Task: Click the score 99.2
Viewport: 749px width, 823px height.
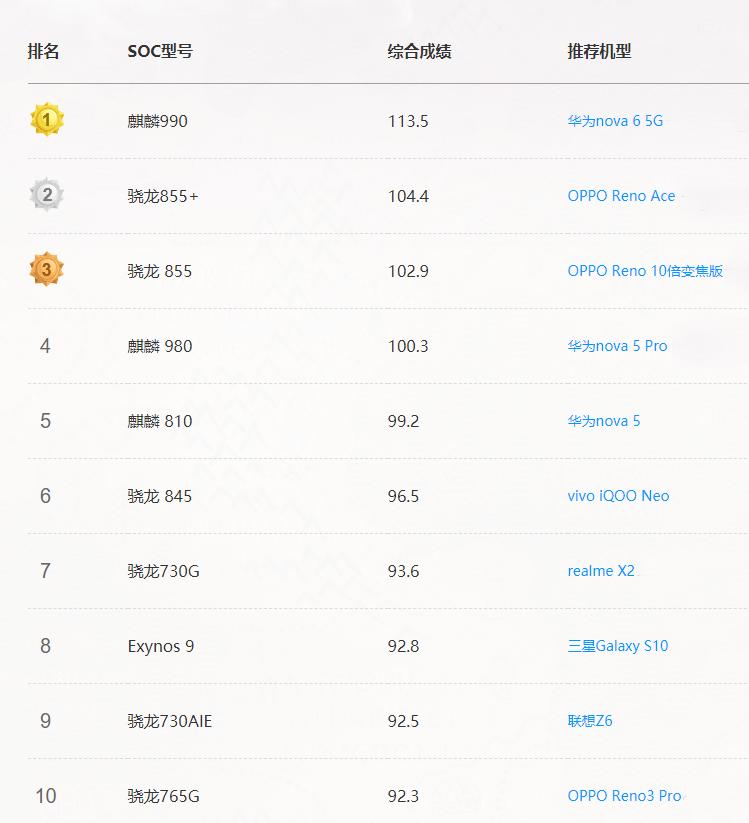Action: point(403,421)
